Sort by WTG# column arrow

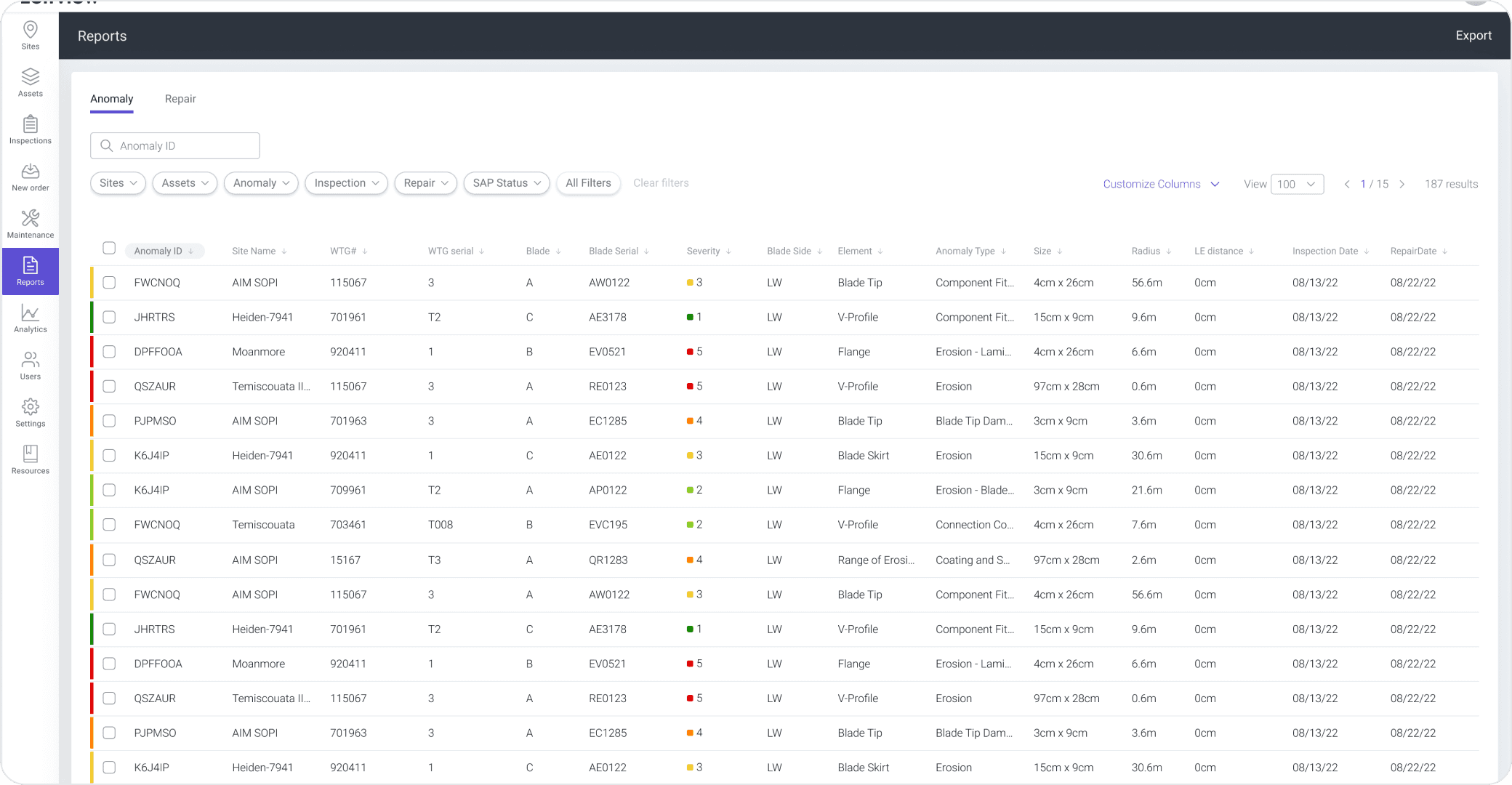pyautogui.click(x=365, y=251)
